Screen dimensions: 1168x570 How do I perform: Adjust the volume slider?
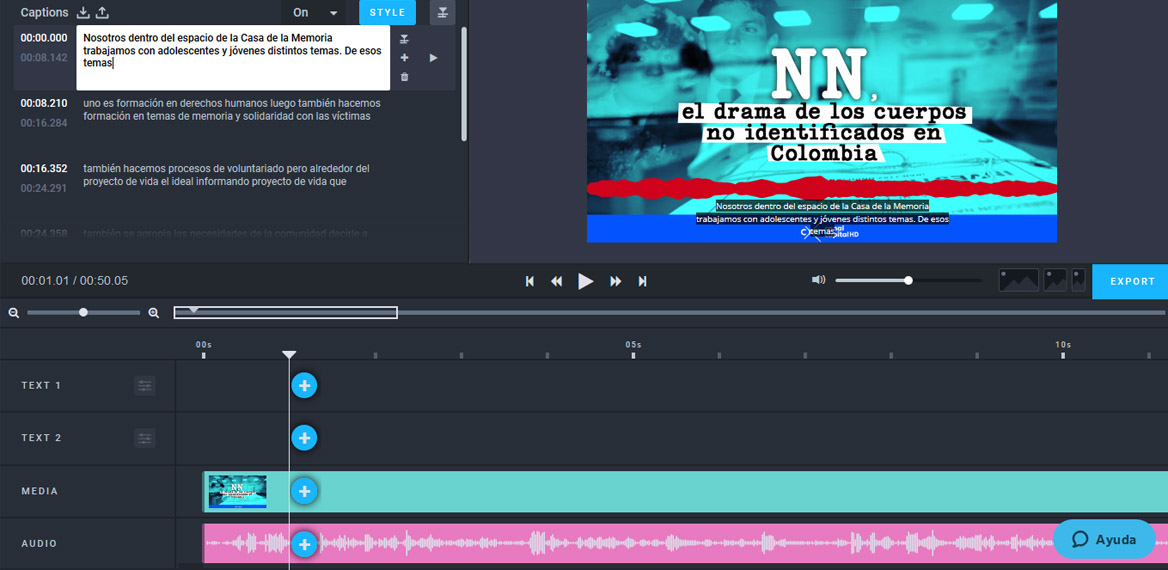(908, 280)
